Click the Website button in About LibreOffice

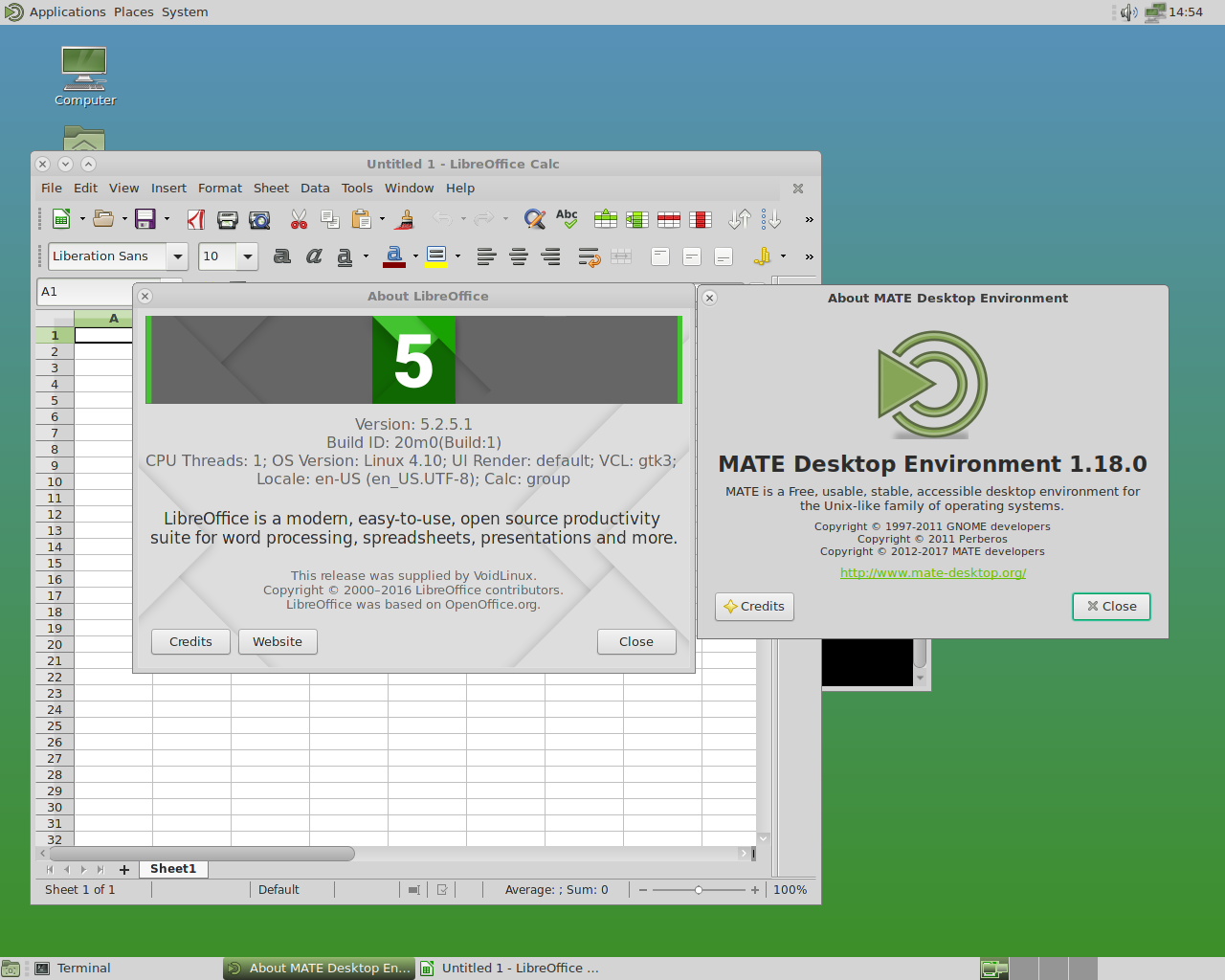pyautogui.click(x=278, y=641)
